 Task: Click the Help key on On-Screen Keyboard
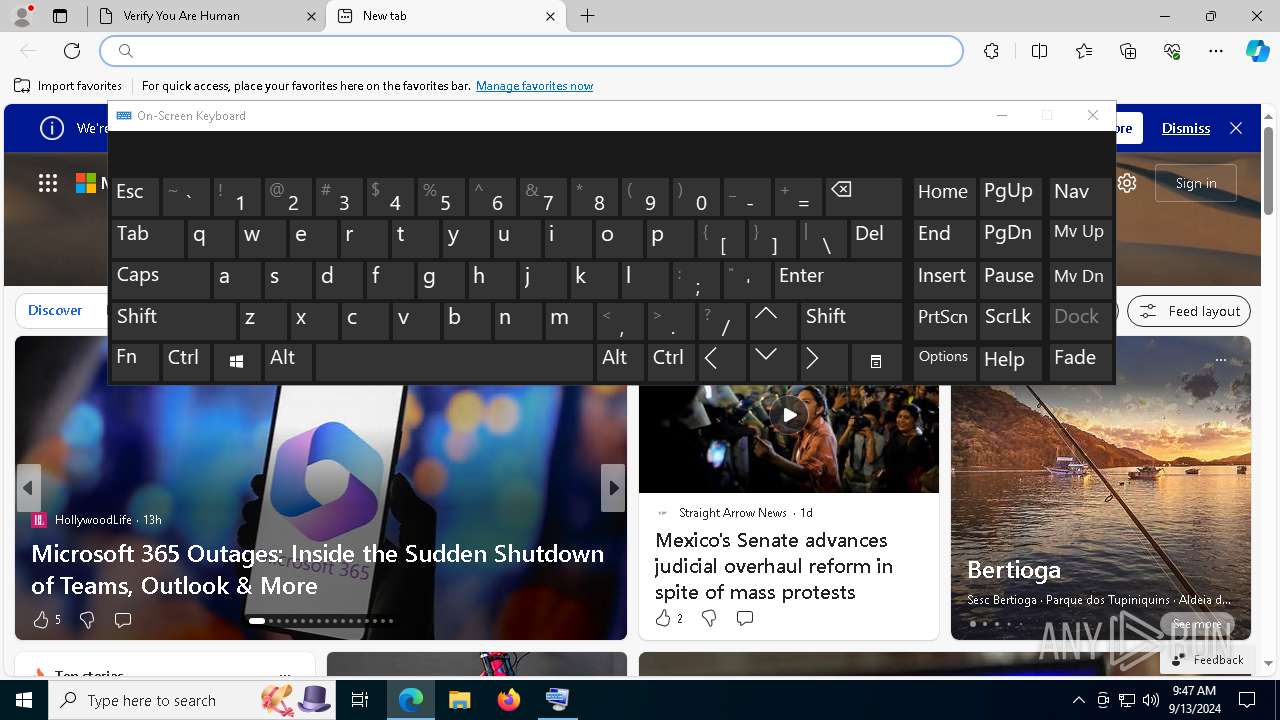point(1011,362)
